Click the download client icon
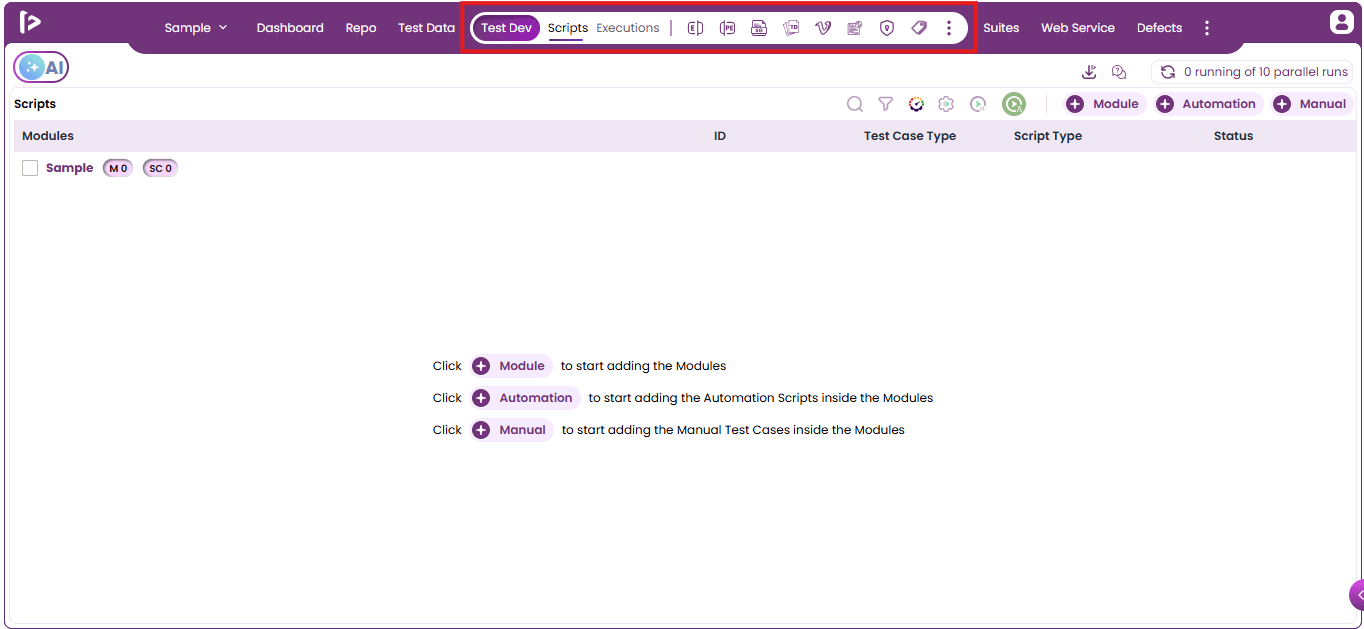1364x629 pixels. [x=1089, y=72]
